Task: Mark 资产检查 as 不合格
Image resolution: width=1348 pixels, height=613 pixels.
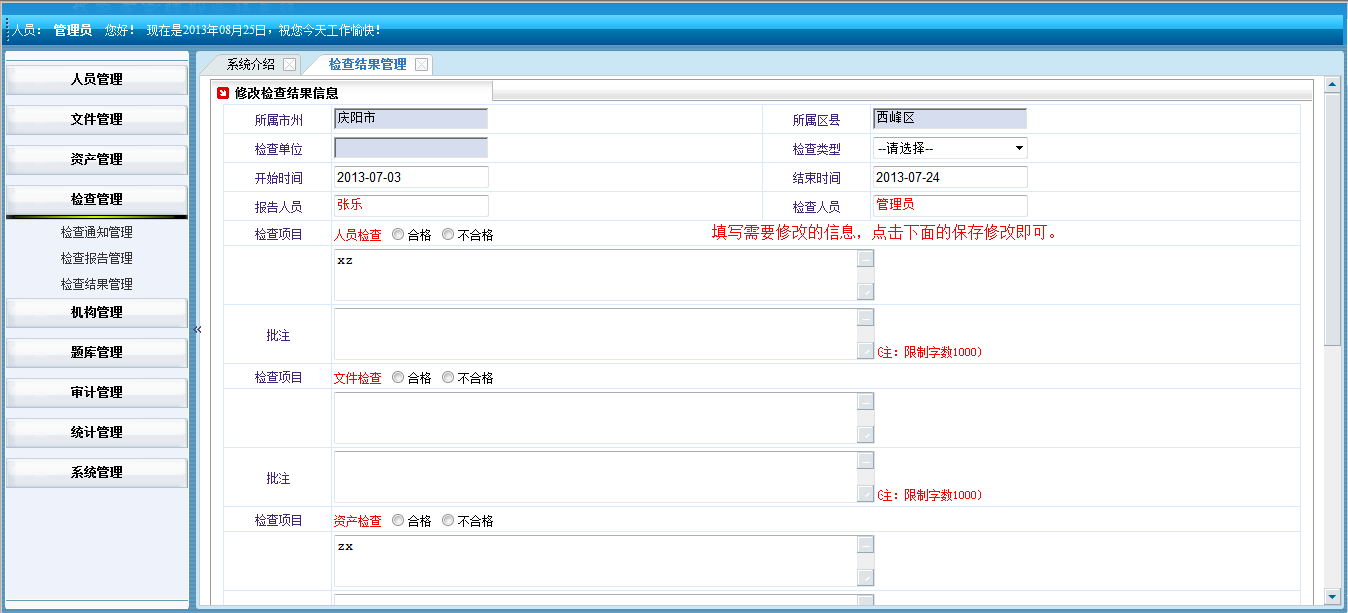Action: [448, 521]
